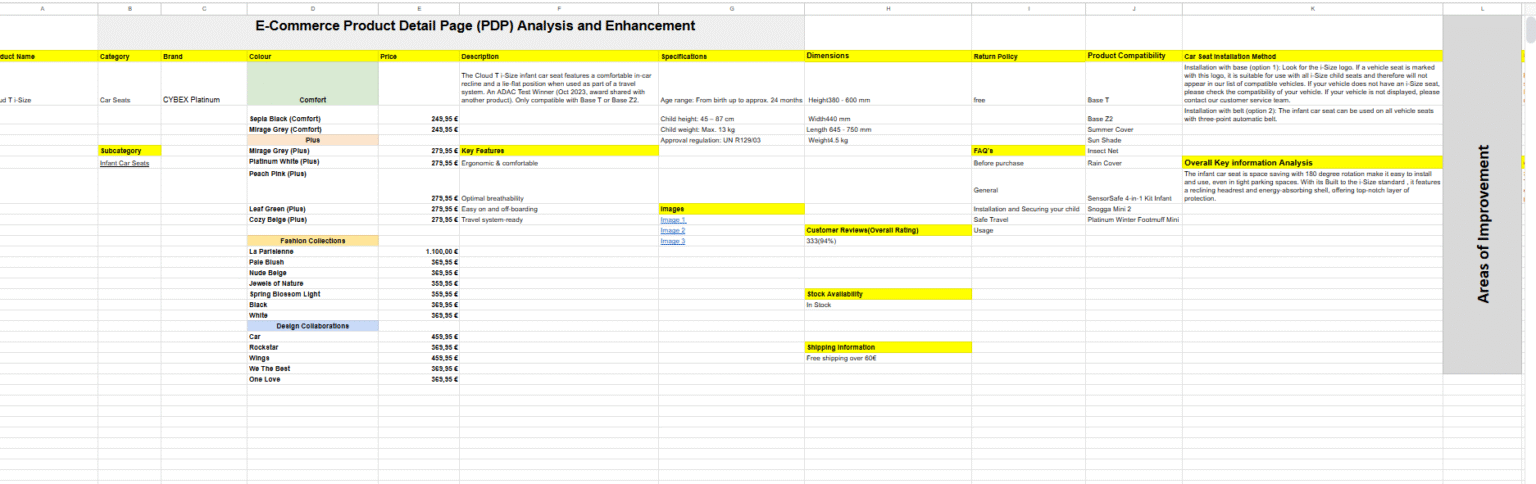Click the Image 2 hyperlink
This screenshot has height=484, width=1536.
pyautogui.click(x=673, y=231)
